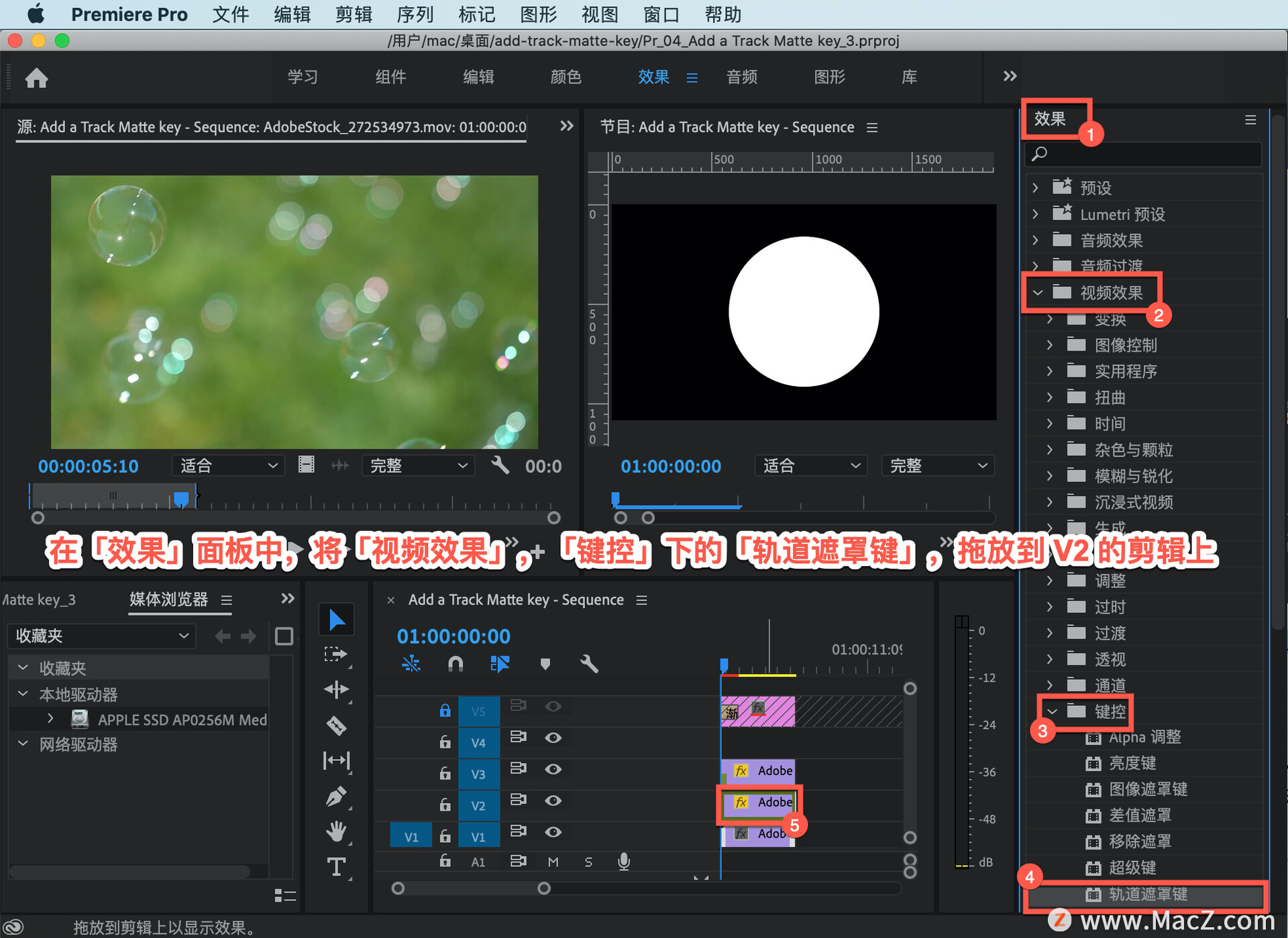Lock the V2 track
1288x938 pixels.
point(445,804)
